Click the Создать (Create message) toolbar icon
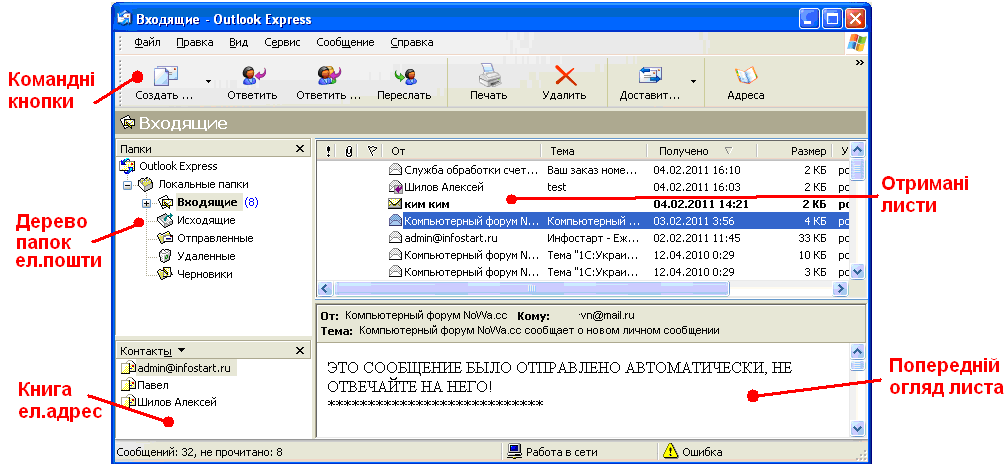1006x464 pixels. point(164,76)
